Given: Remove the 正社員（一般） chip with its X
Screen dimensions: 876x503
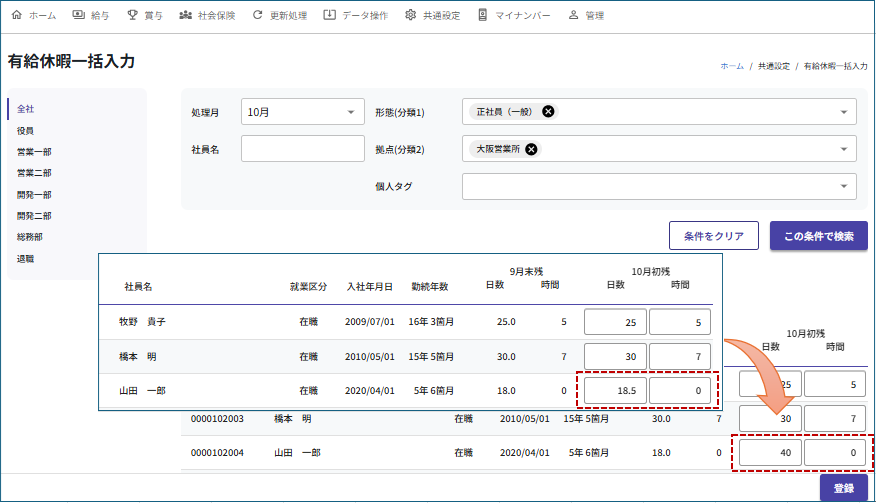Looking at the screenshot, I should [x=548, y=111].
